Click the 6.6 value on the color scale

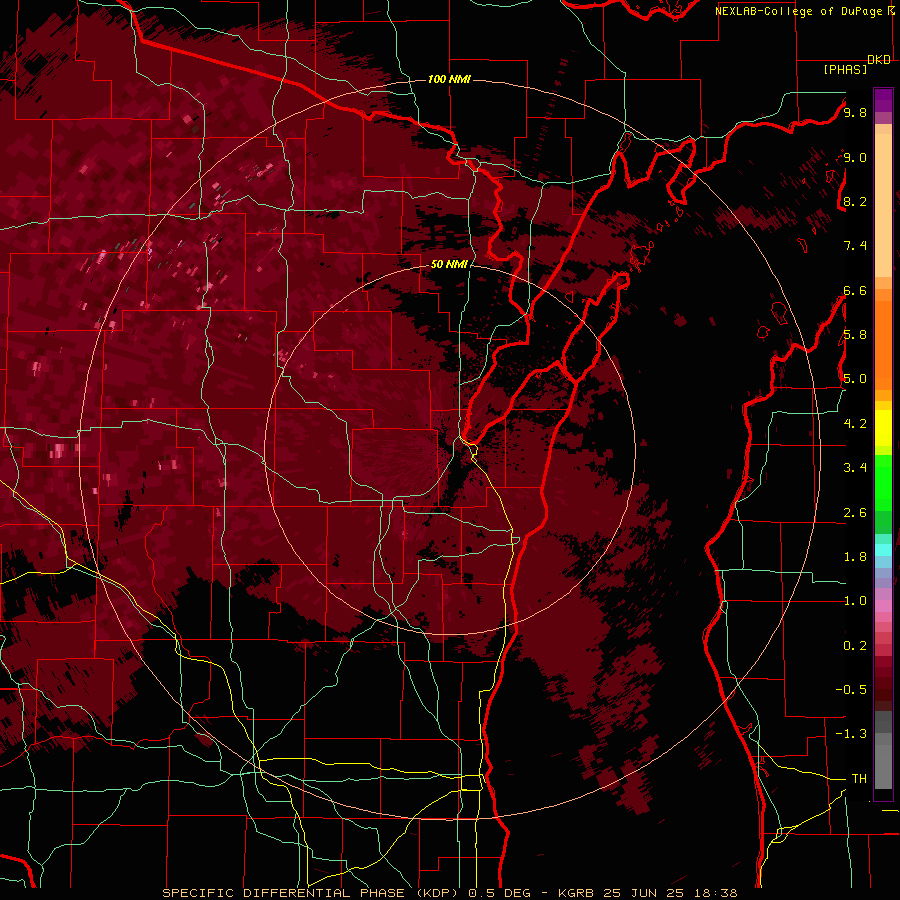[855, 290]
